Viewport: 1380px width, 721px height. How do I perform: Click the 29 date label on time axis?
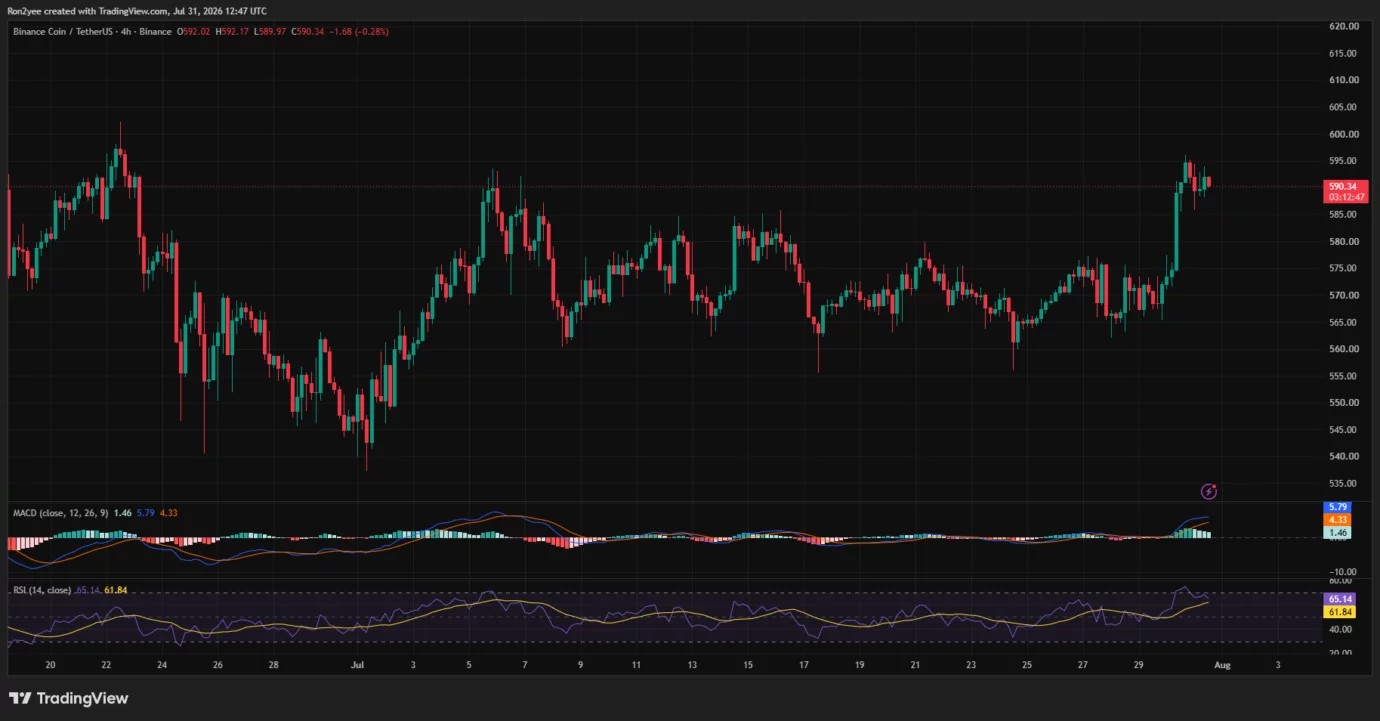[x=1137, y=664]
